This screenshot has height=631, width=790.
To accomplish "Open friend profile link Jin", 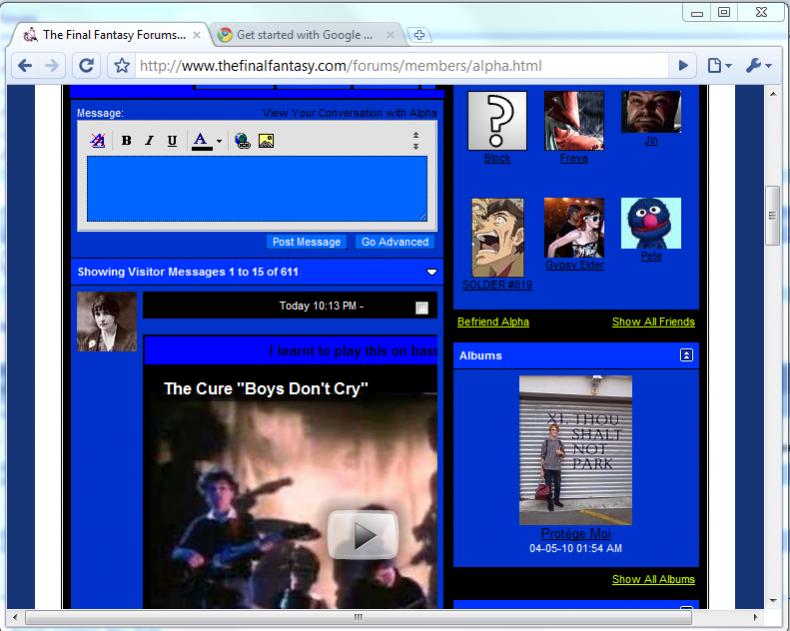I will [x=651, y=140].
